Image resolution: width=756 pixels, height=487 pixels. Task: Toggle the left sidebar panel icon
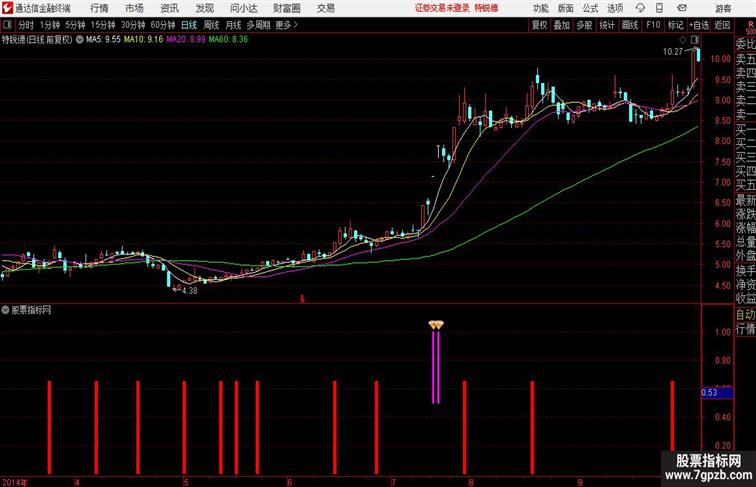7,25
